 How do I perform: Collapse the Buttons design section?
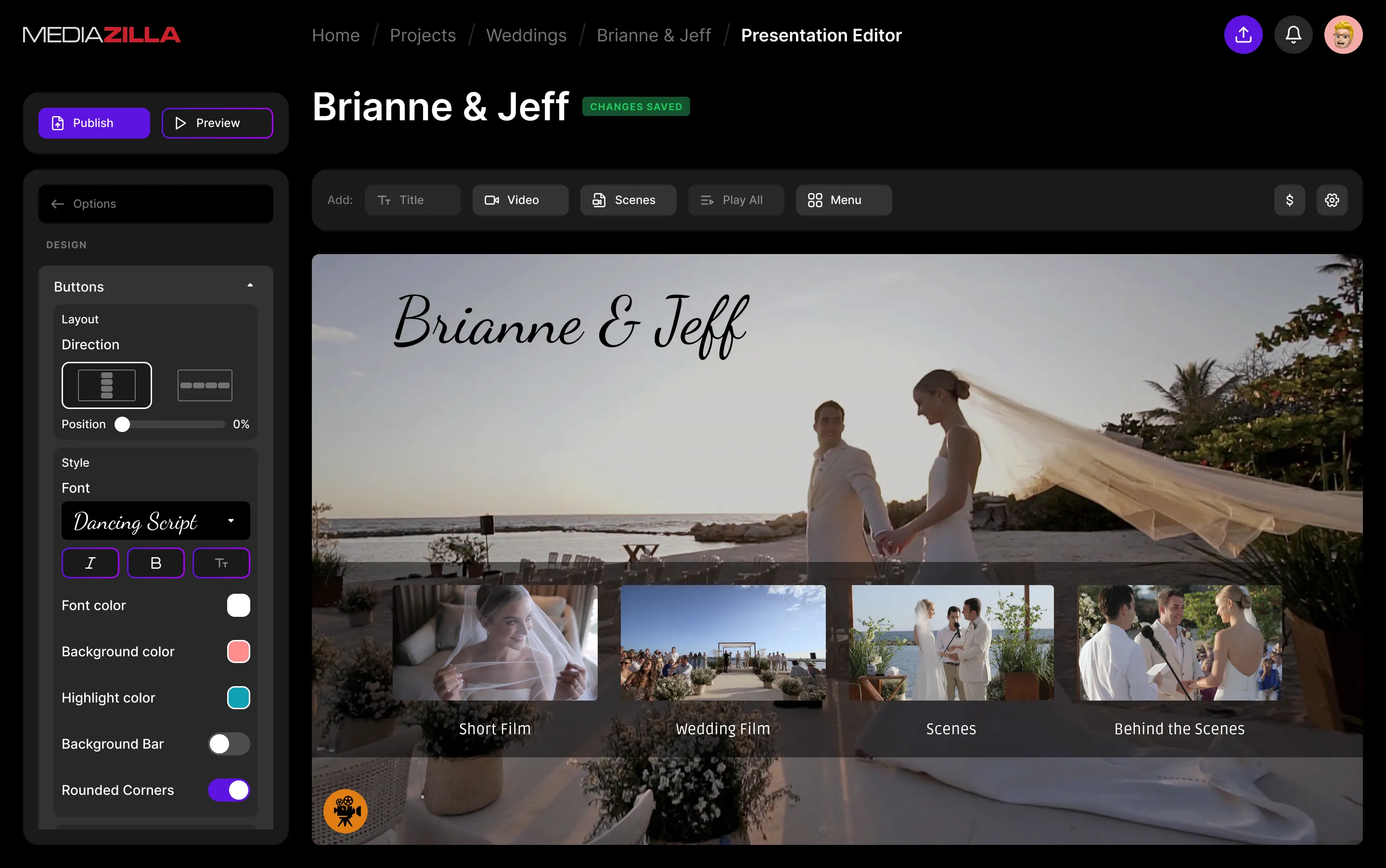point(250,286)
